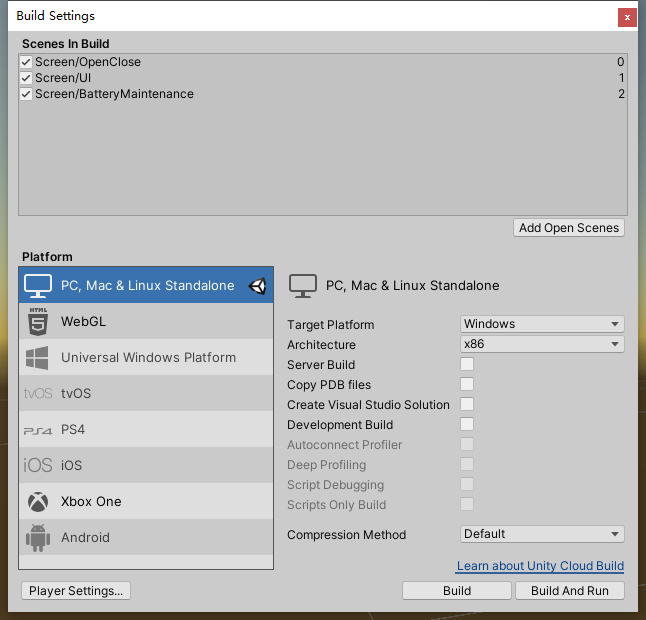Image resolution: width=646 pixels, height=620 pixels.
Task: Select PC, Mac & Linux Standalone platform
Action: click(x=146, y=285)
